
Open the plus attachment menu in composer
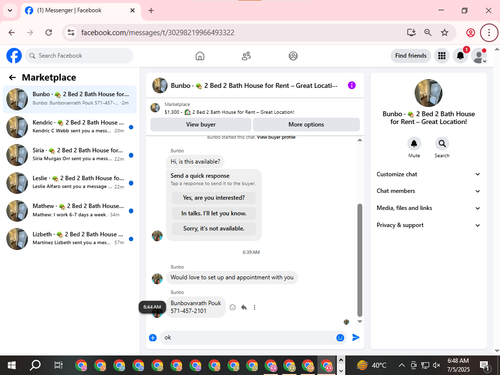(x=153, y=338)
